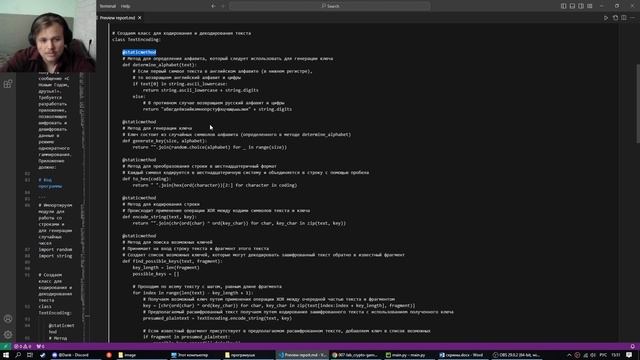This screenshot has height=360, width=640.
Task: Open the Accounts icon in activity bar
Action: (8, 319)
